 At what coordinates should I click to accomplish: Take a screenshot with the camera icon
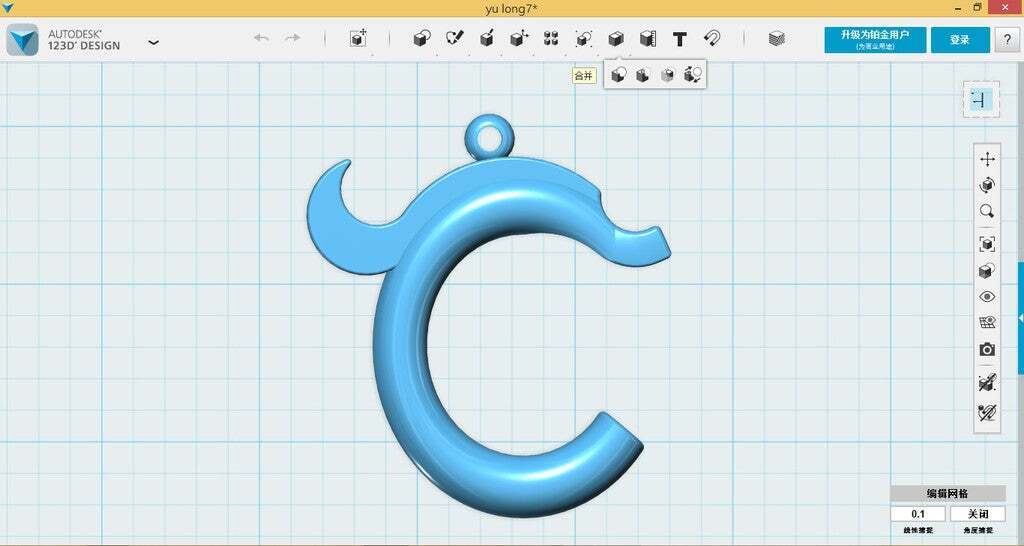[x=987, y=349]
